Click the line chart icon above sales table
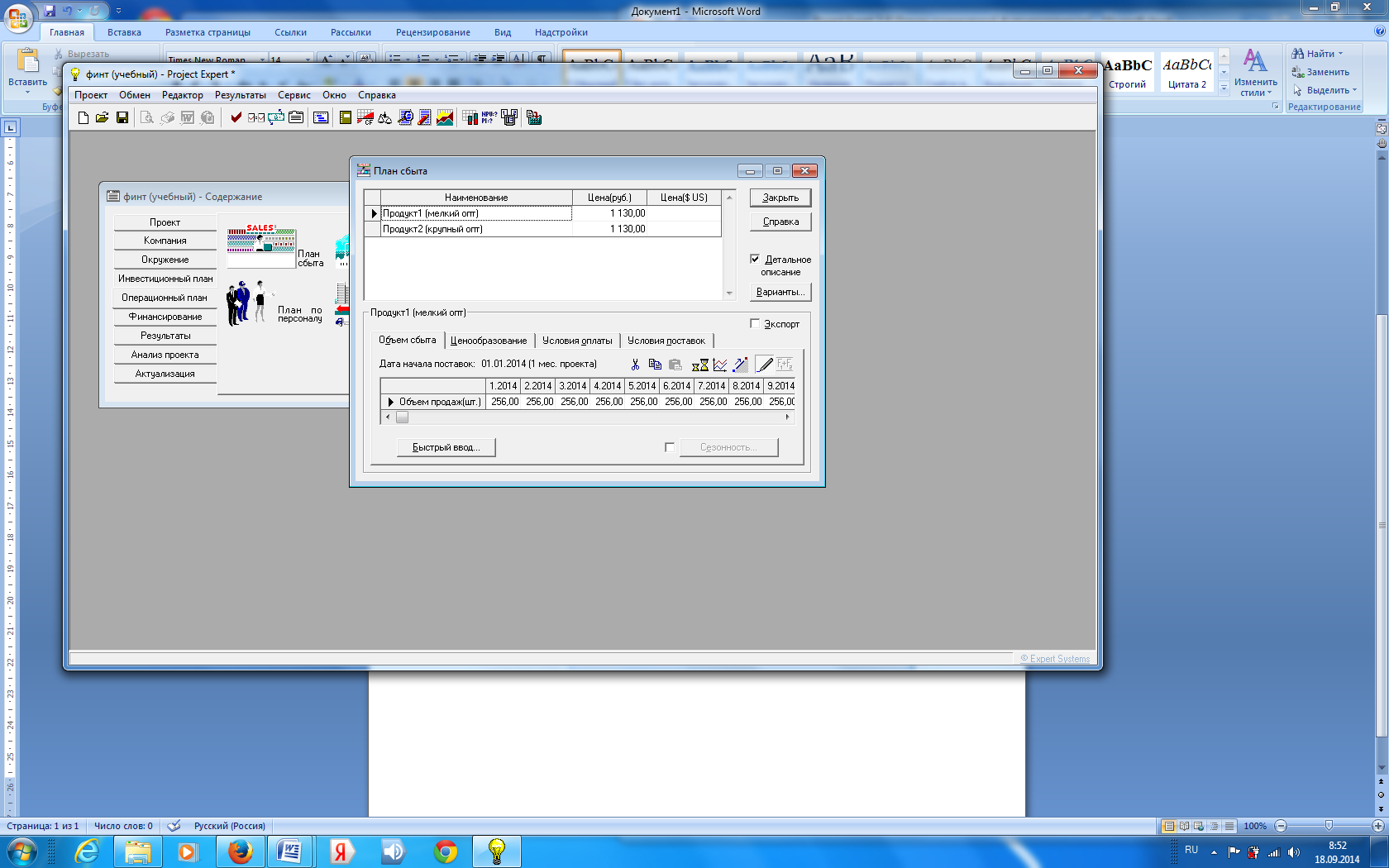The width and height of the screenshot is (1389, 868). [x=720, y=365]
